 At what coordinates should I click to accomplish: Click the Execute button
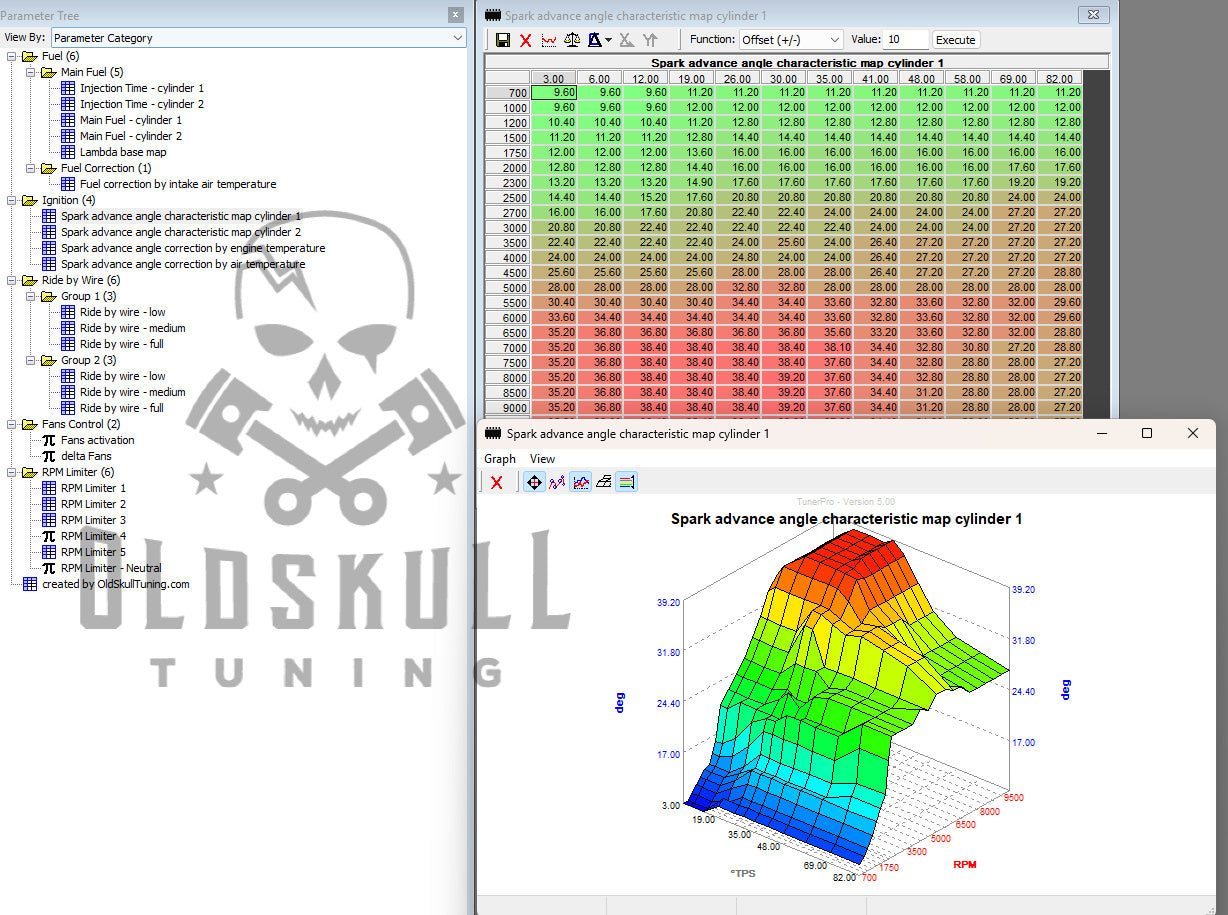pos(955,40)
